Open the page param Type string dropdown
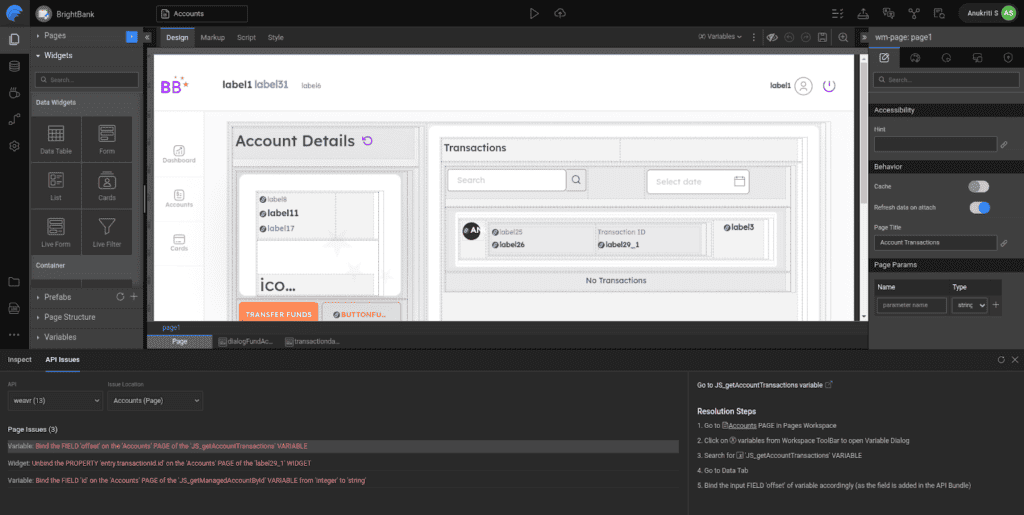This screenshot has height=515, width=1024. pos(969,305)
